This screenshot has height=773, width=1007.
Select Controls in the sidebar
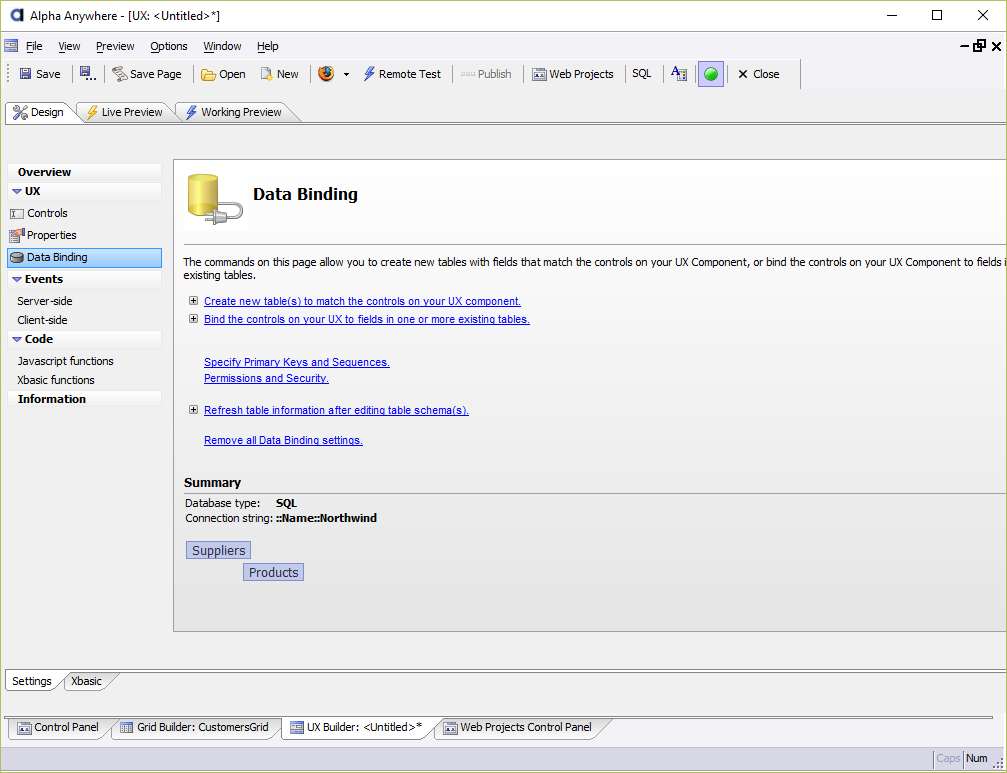click(47, 213)
